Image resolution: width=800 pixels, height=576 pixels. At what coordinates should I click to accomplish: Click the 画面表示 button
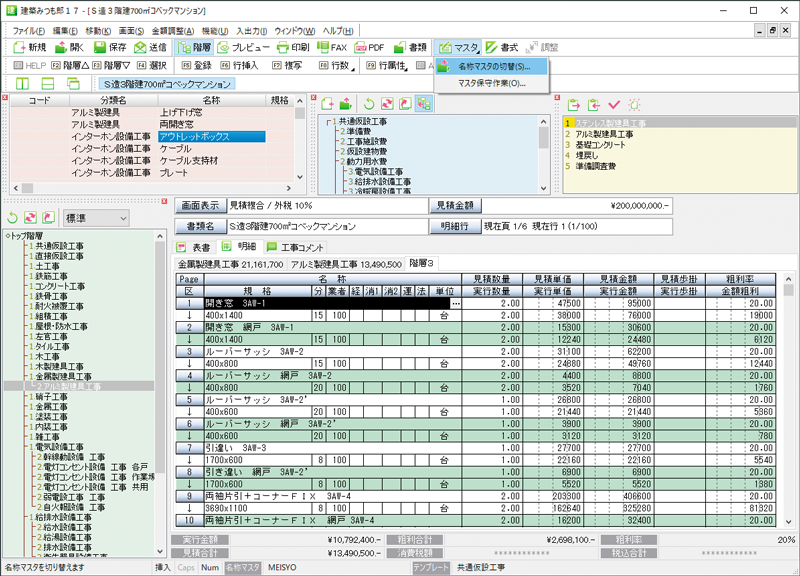click(200, 206)
